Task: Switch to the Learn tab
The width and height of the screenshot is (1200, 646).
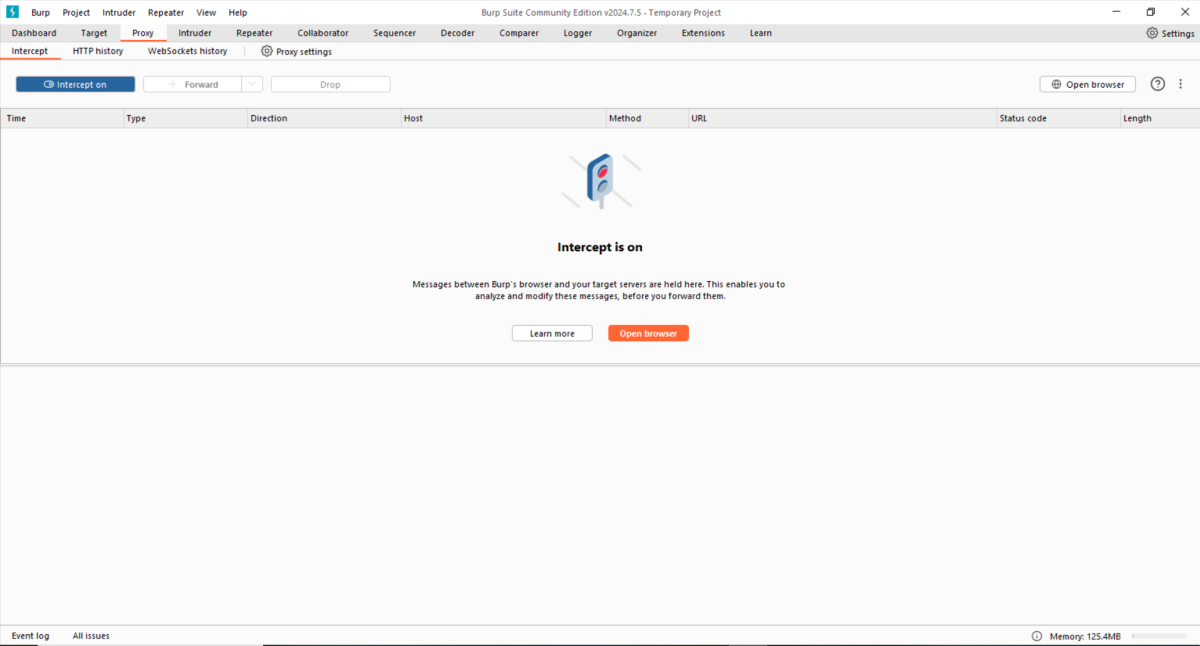Action: pos(761,33)
